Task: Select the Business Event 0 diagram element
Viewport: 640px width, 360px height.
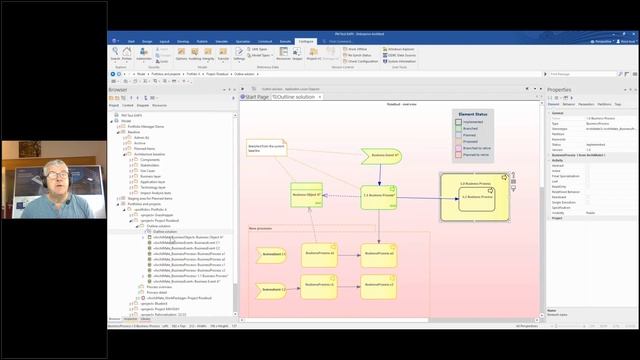Action: (381, 156)
